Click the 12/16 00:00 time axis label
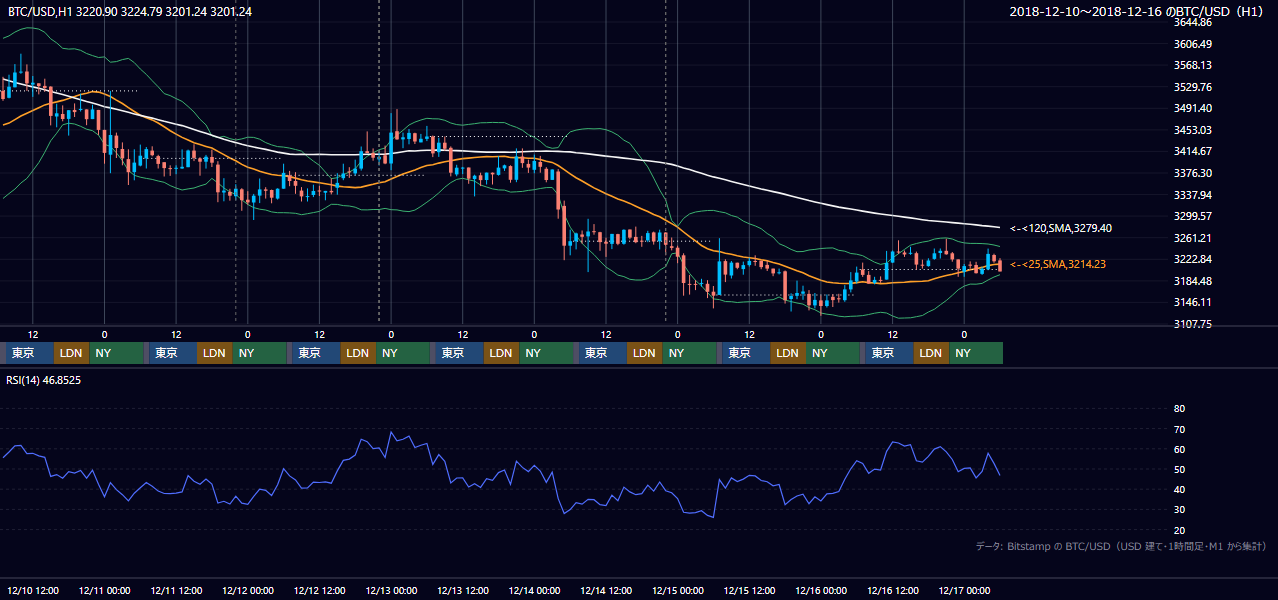Image resolution: width=1278 pixels, height=600 pixels. pos(821,591)
